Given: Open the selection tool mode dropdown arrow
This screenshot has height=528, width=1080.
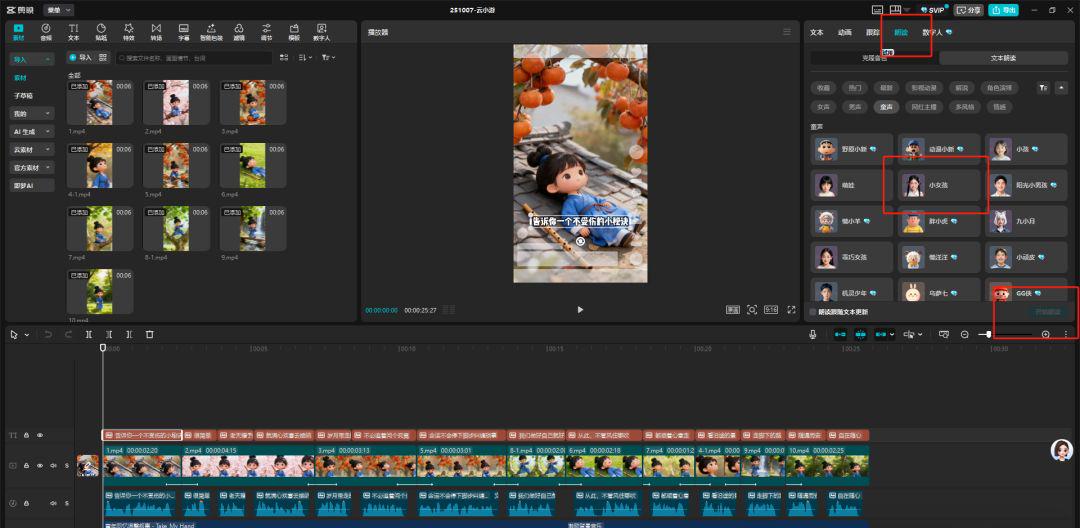Looking at the screenshot, I should 27,335.
